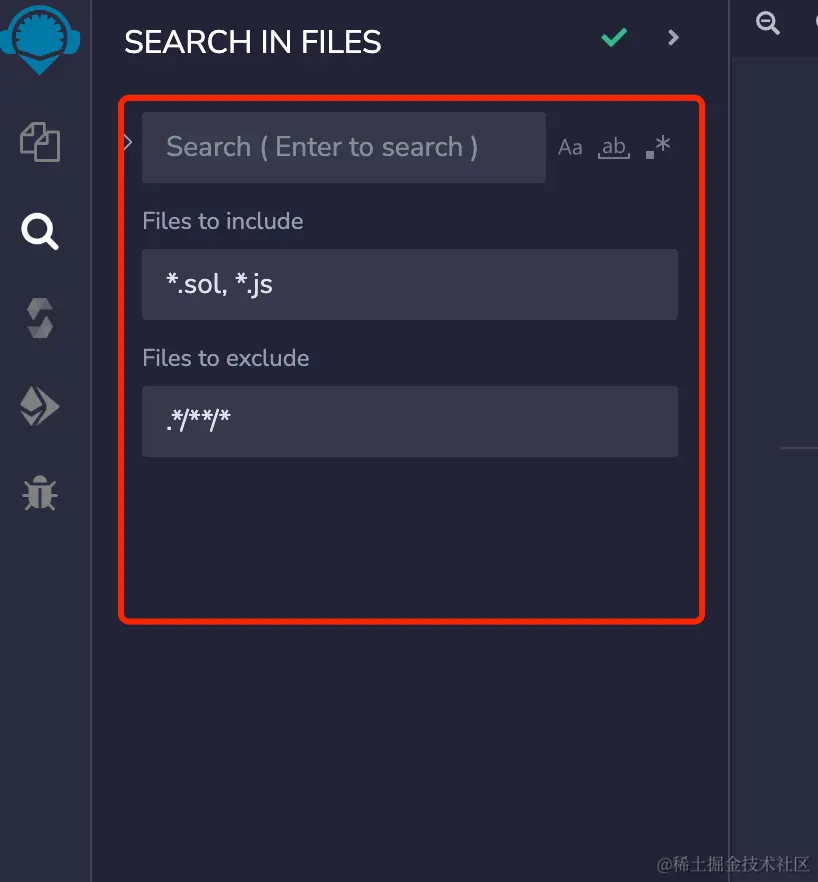This screenshot has width=818, height=882.
Task: Click the Files to include input box
Action: [409, 285]
